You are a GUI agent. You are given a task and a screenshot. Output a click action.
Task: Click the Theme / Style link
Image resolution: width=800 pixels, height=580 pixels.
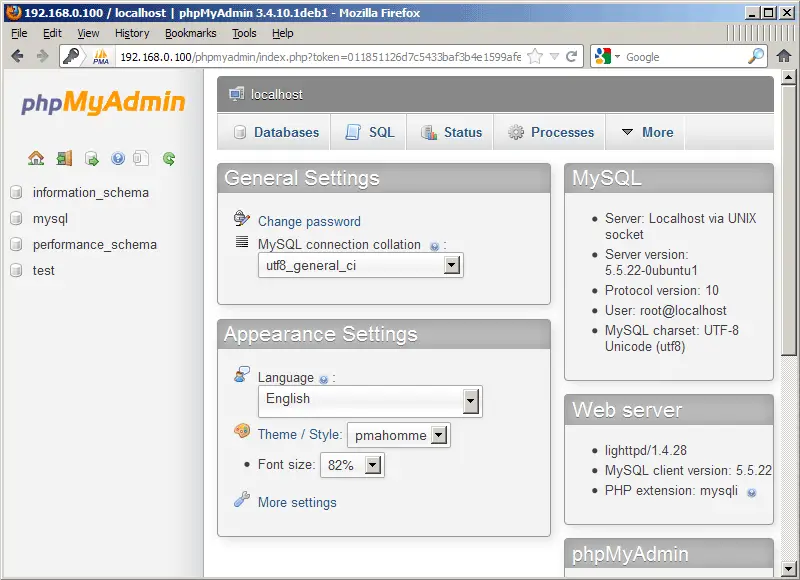click(x=299, y=435)
